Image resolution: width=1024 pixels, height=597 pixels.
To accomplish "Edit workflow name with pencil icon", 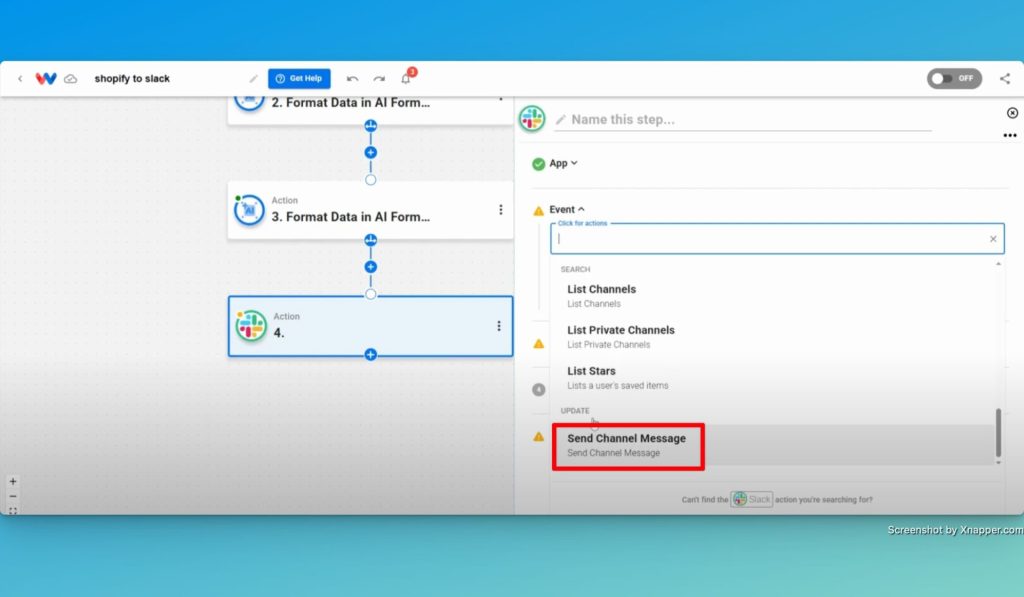I will coord(253,78).
